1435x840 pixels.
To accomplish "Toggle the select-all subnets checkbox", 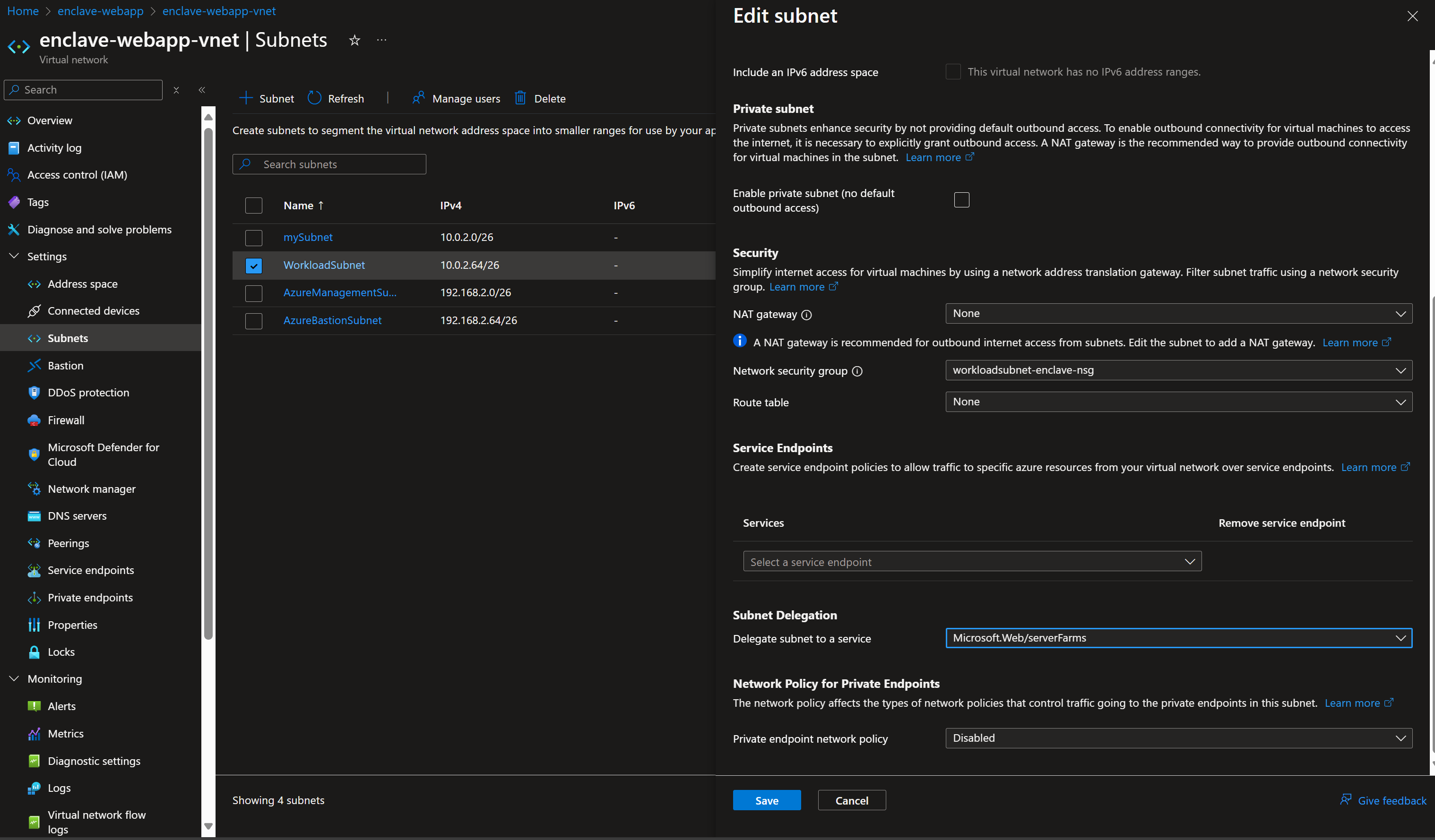I will pyautogui.click(x=253, y=206).
